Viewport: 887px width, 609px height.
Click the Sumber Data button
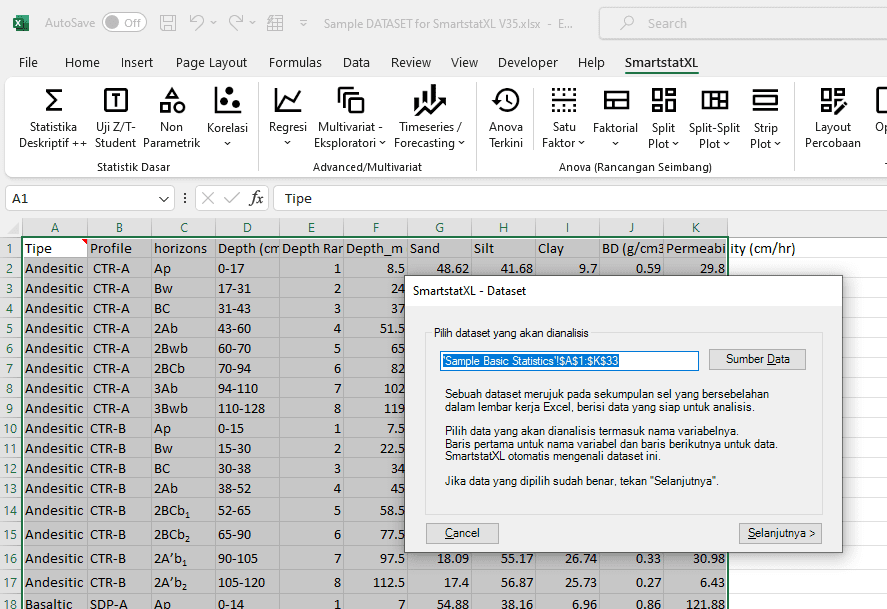pyautogui.click(x=757, y=360)
